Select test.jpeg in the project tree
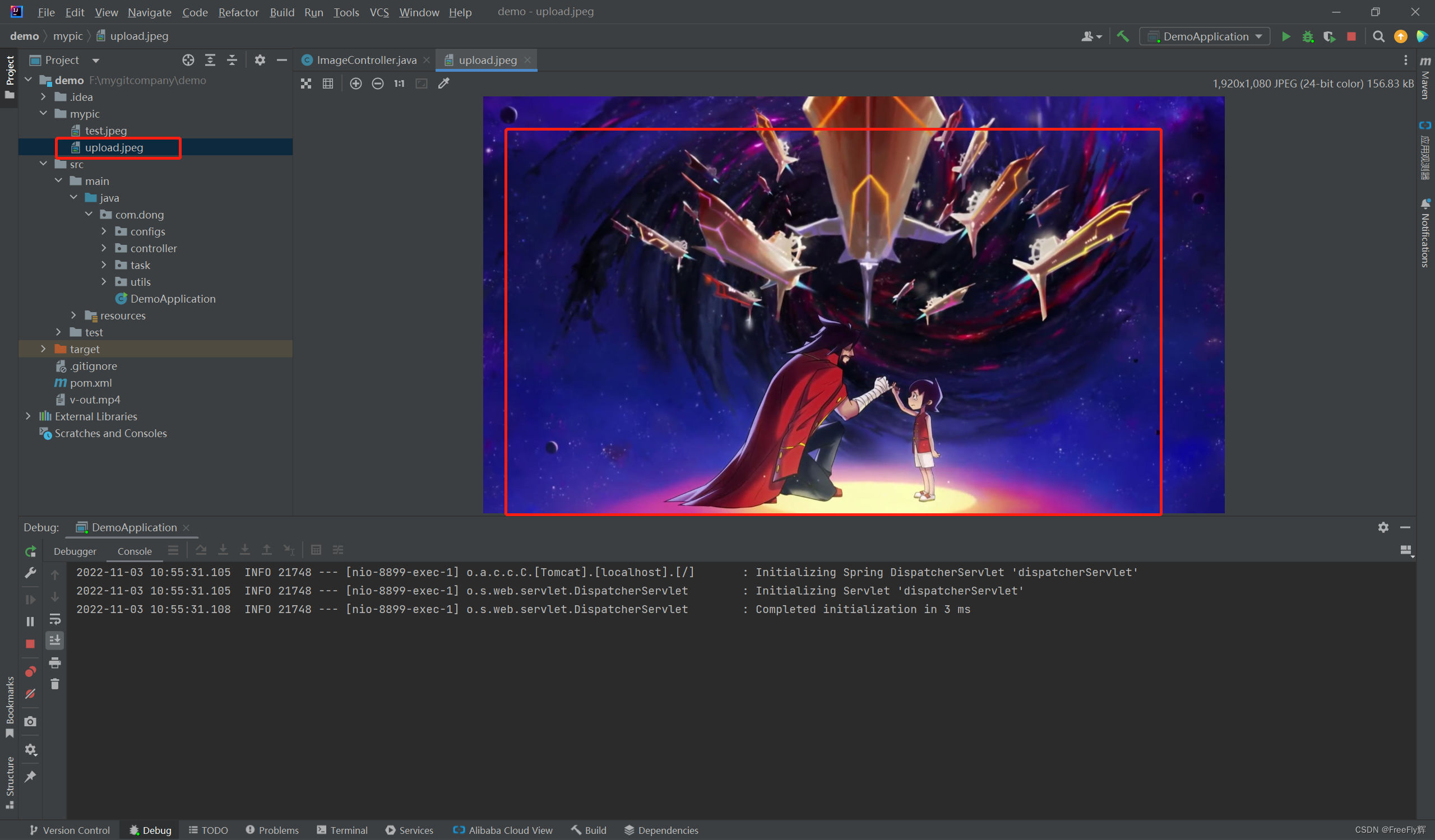 coord(105,131)
